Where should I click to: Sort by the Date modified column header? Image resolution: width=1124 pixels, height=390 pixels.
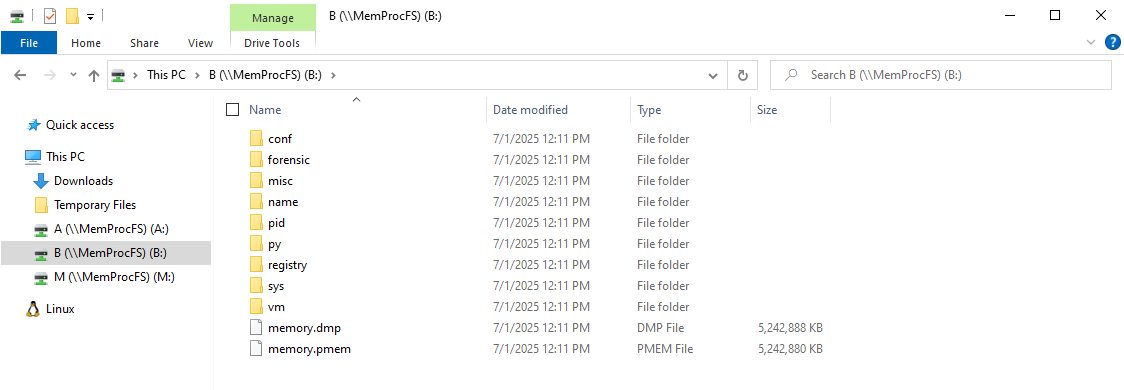coord(530,110)
